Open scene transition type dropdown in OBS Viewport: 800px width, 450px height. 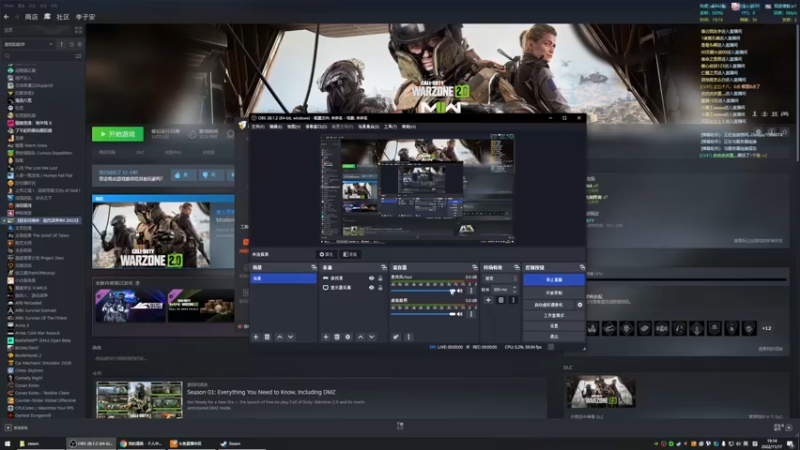[x=499, y=279]
